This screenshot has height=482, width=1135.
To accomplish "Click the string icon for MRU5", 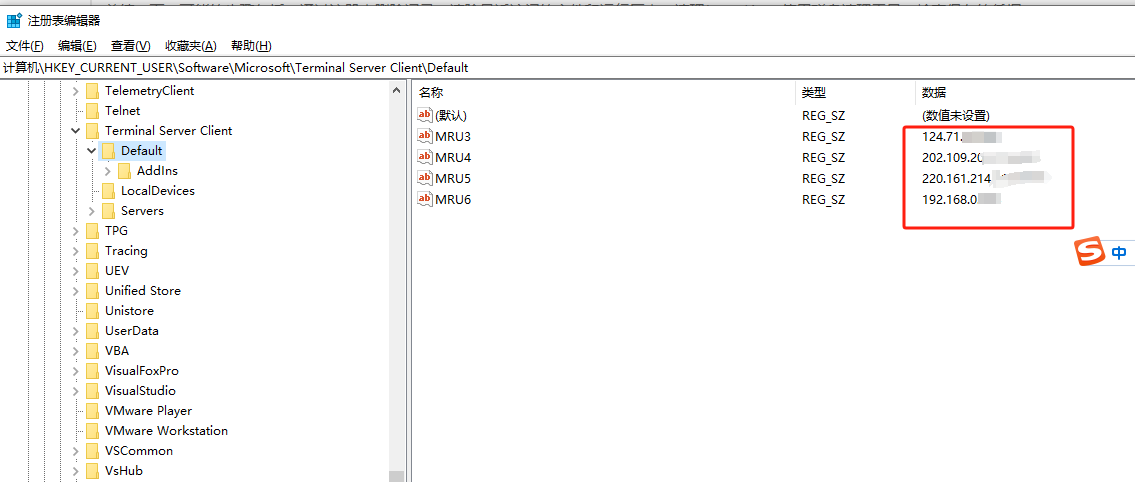I will point(425,178).
